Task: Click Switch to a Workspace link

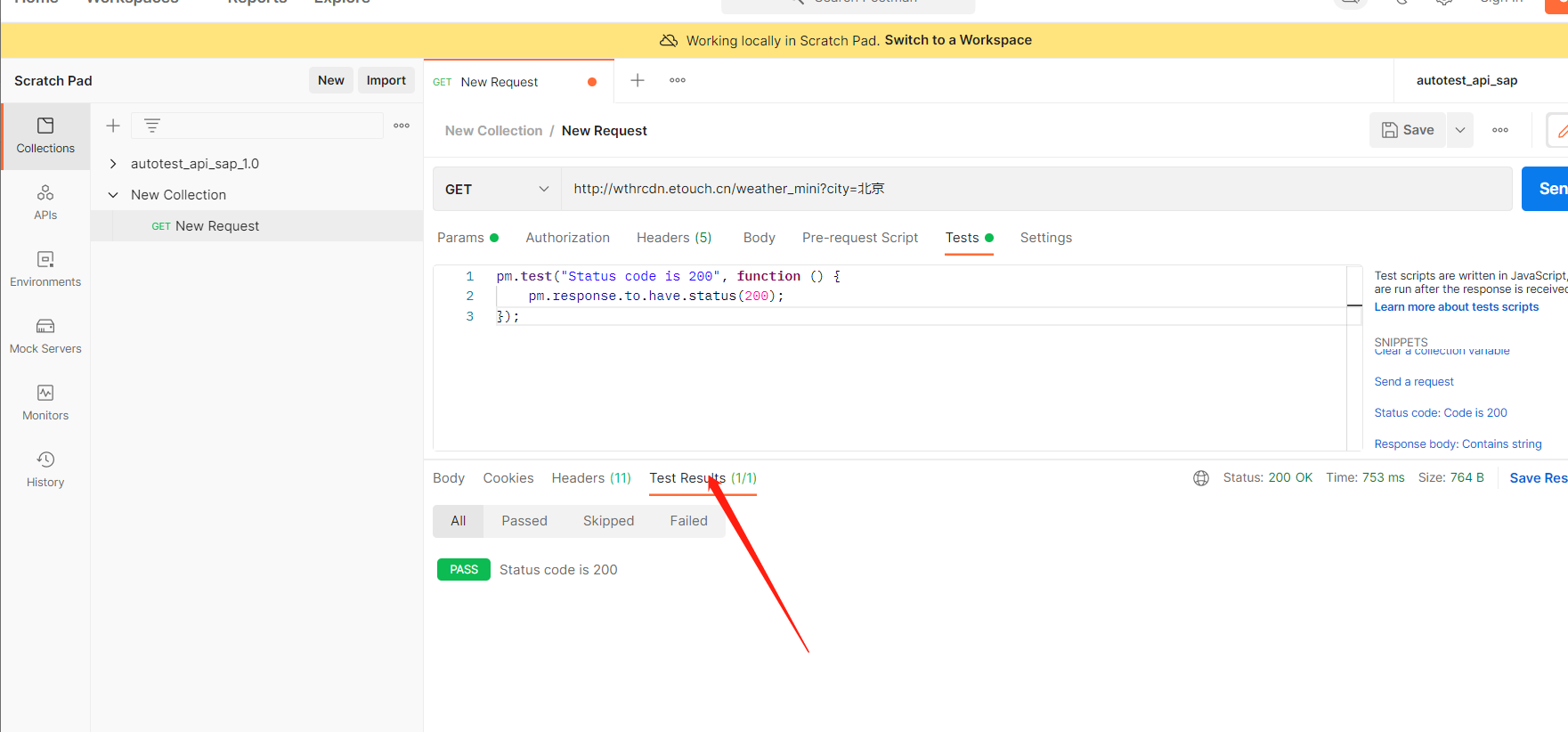Action: 958,40
